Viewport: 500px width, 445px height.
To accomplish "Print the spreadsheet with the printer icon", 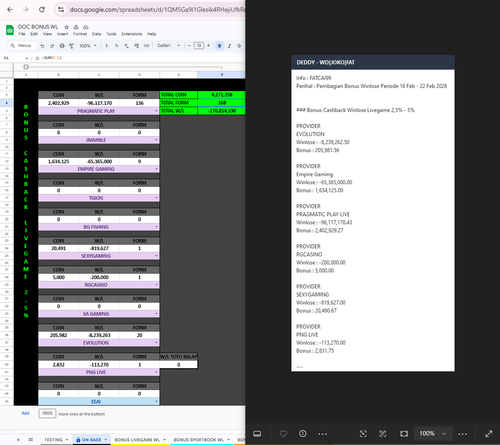I will pos(62,46).
